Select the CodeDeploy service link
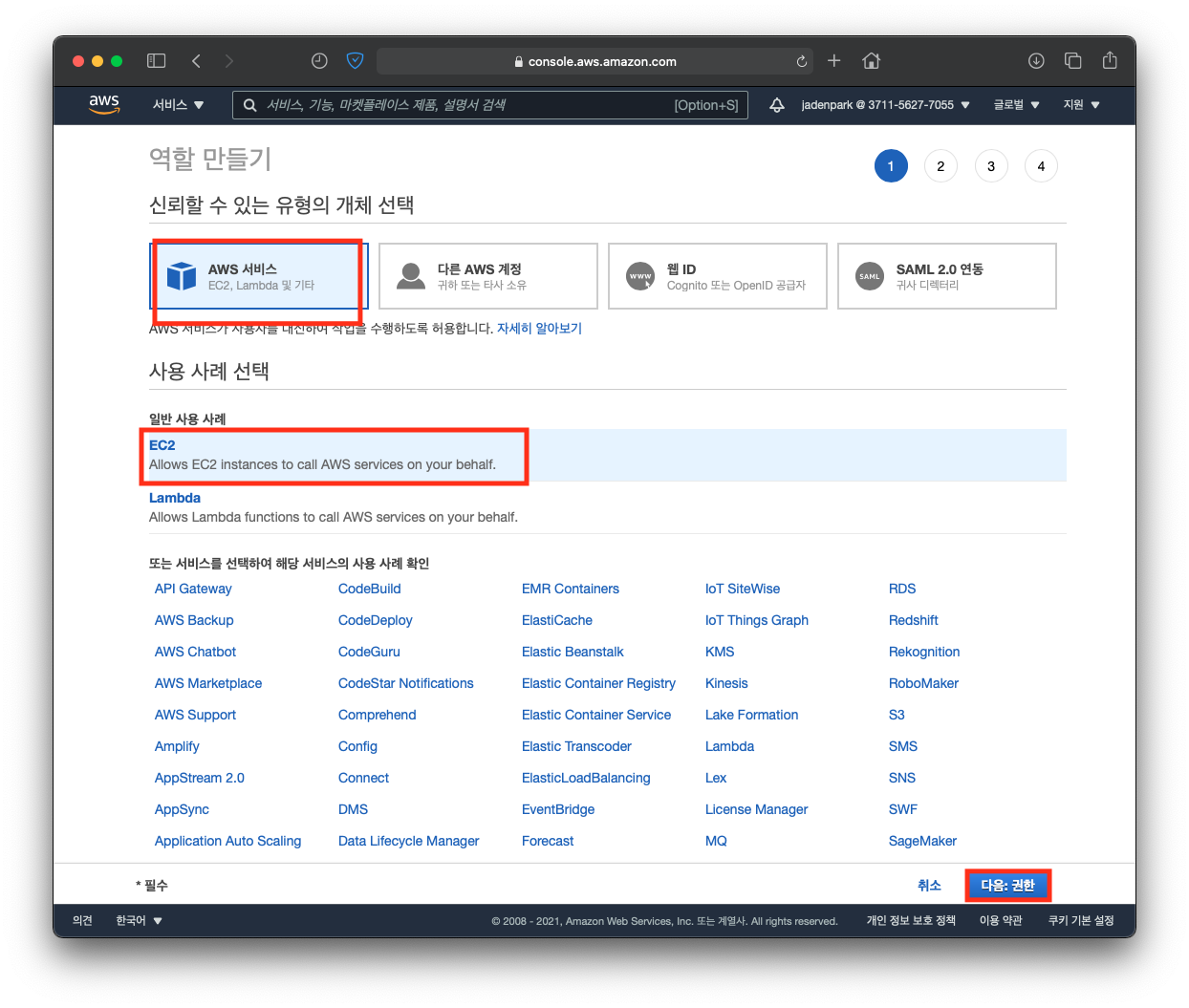Viewport: 1189px width, 1008px height. (375, 620)
